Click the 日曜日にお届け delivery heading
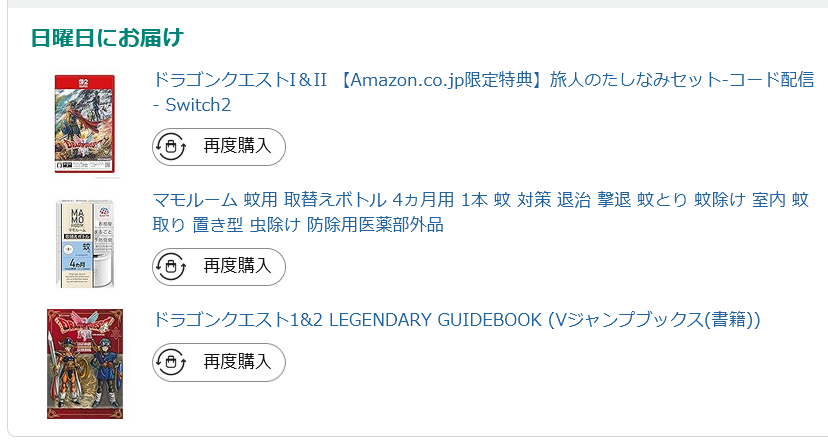828x441 pixels. coord(107,38)
